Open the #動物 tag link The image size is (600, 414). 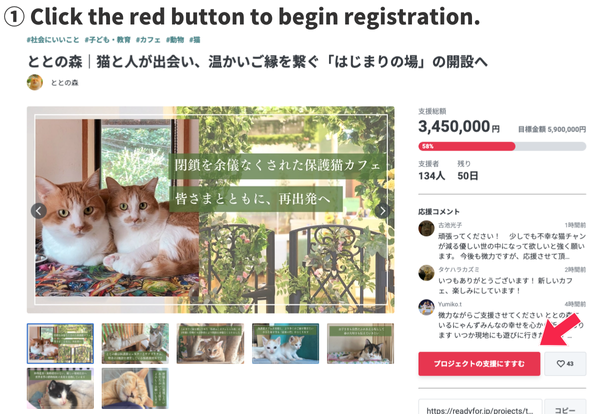(175, 40)
